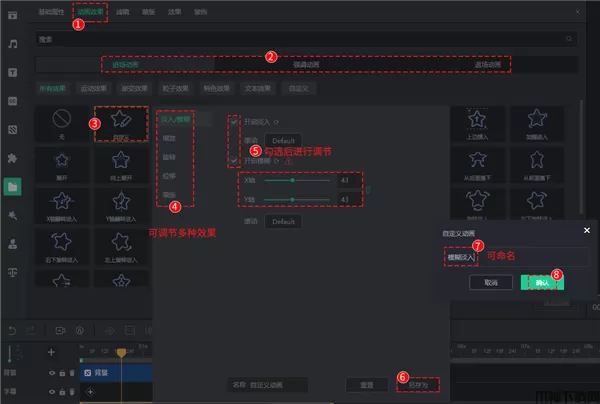Filter by 运动效果 category
The width and height of the screenshot is (600, 404).
point(93,88)
